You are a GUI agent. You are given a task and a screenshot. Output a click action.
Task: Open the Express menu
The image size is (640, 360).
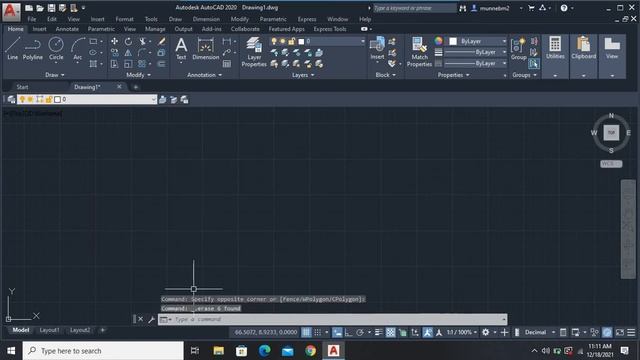[x=307, y=19]
